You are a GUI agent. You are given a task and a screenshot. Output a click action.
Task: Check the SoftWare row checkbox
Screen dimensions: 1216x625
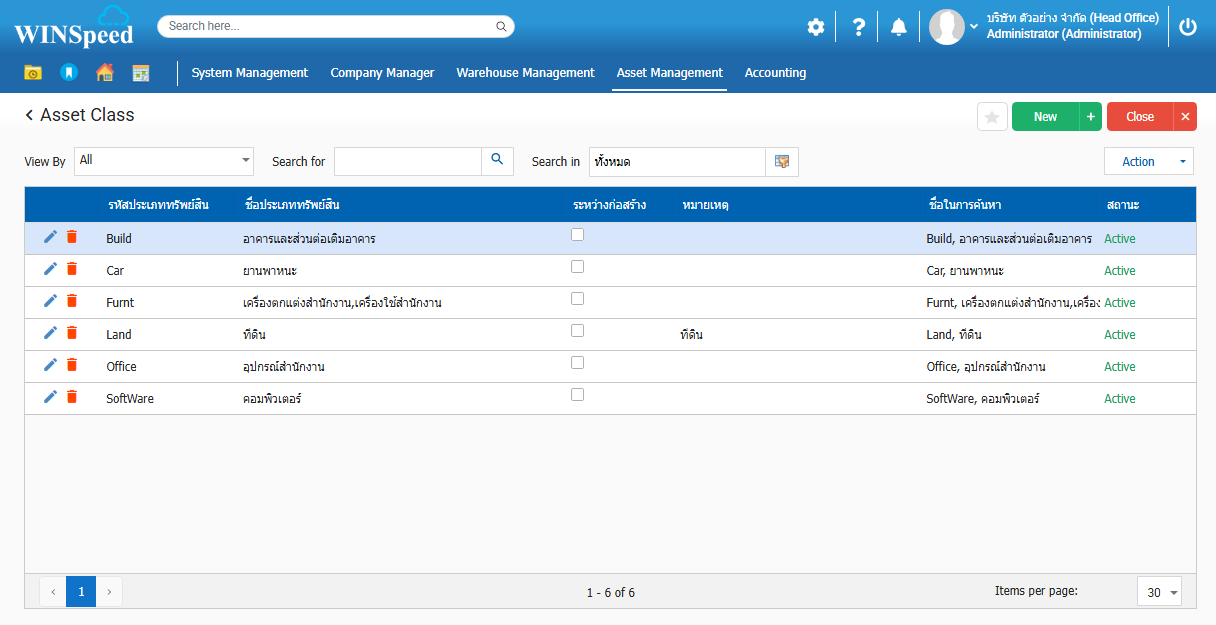[577, 395]
